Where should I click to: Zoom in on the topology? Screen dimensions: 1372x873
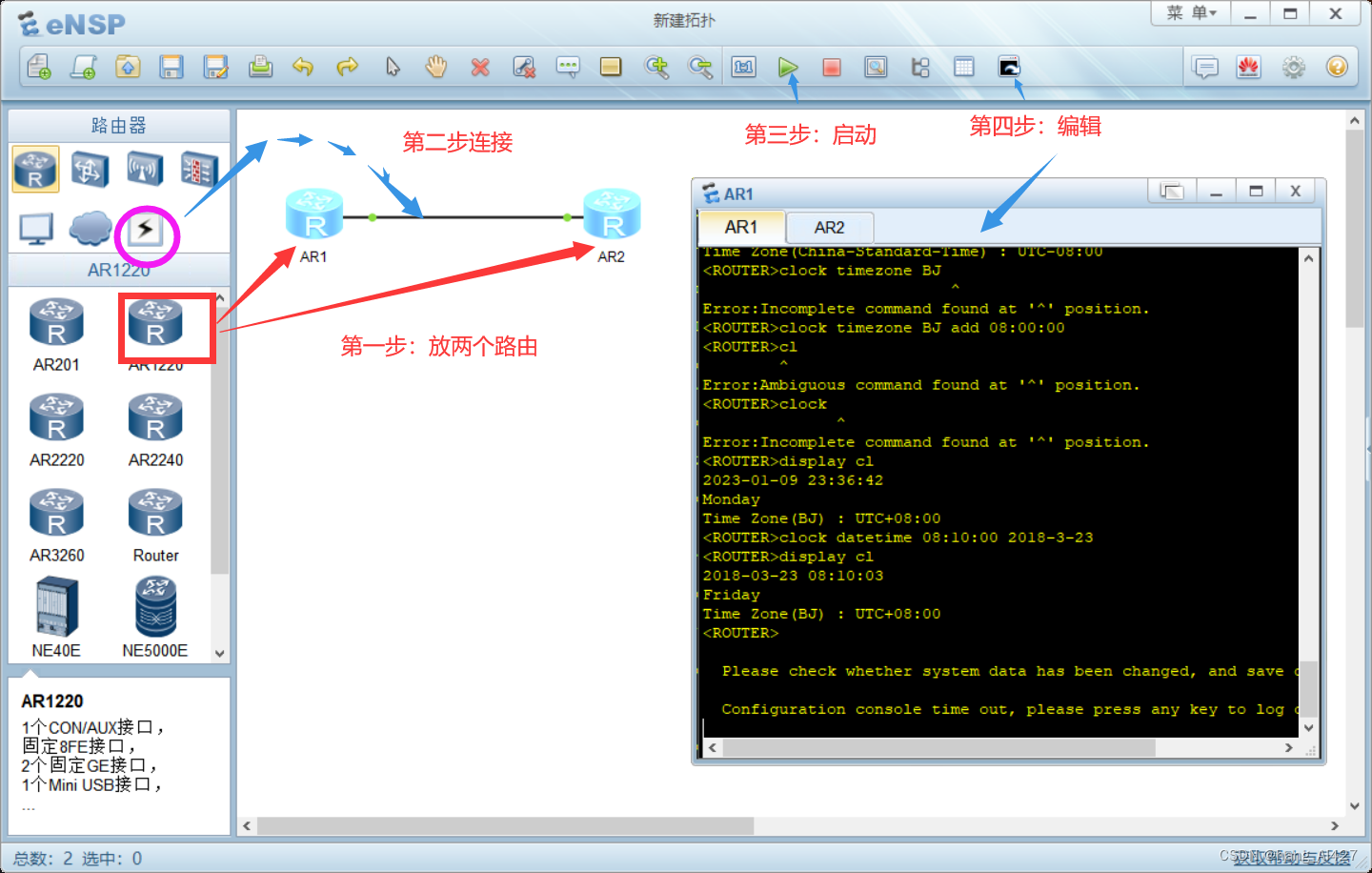point(656,67)
